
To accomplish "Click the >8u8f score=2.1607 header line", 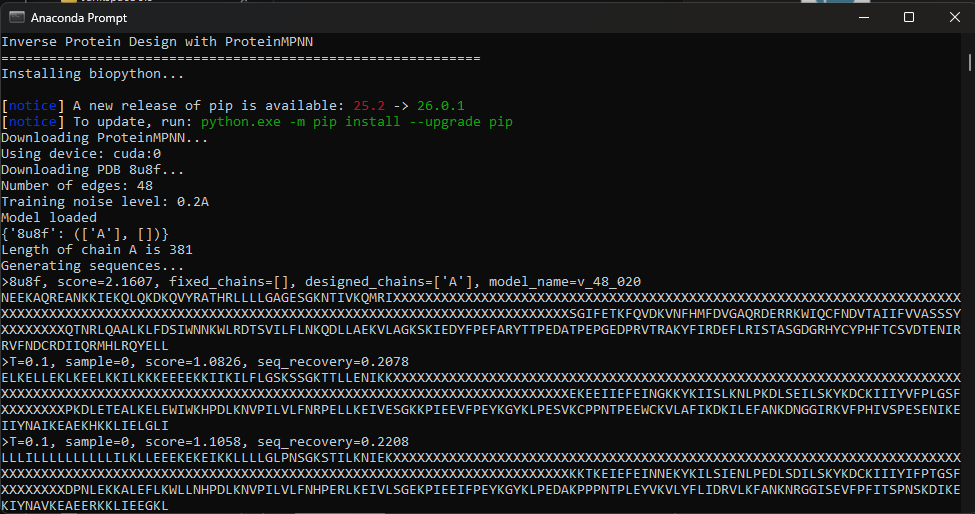I will click(321, 282).
